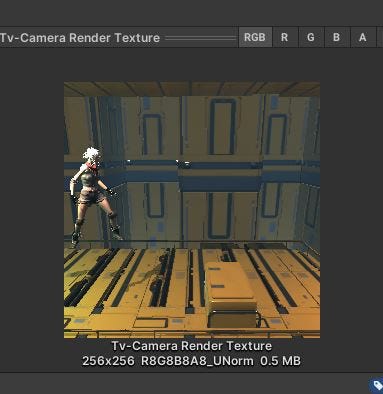Click the empty area above the preview header
Viewport: 383px width, 394px height.
191,13
